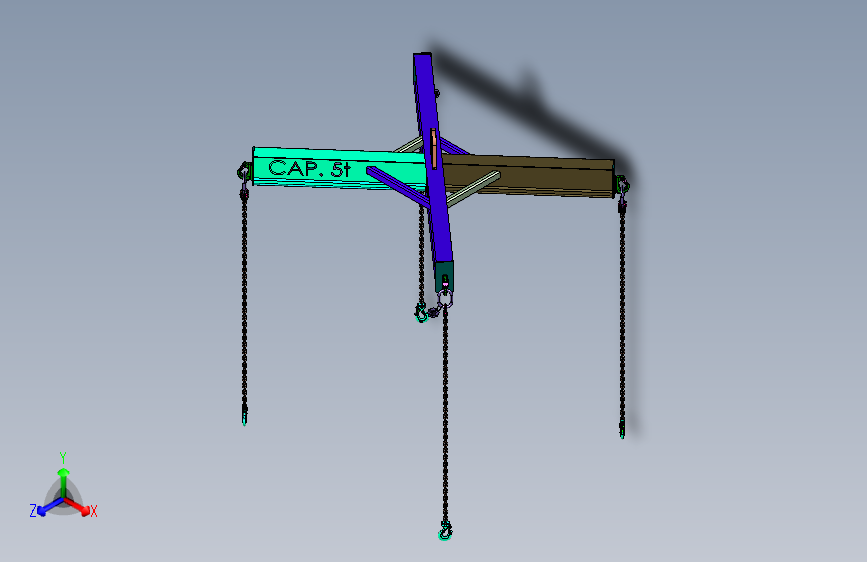Pick the hook at the longest chain's bottom
The height and width of the screenshot is (562, 867).
pyautogui.click(x=445, y=530)
